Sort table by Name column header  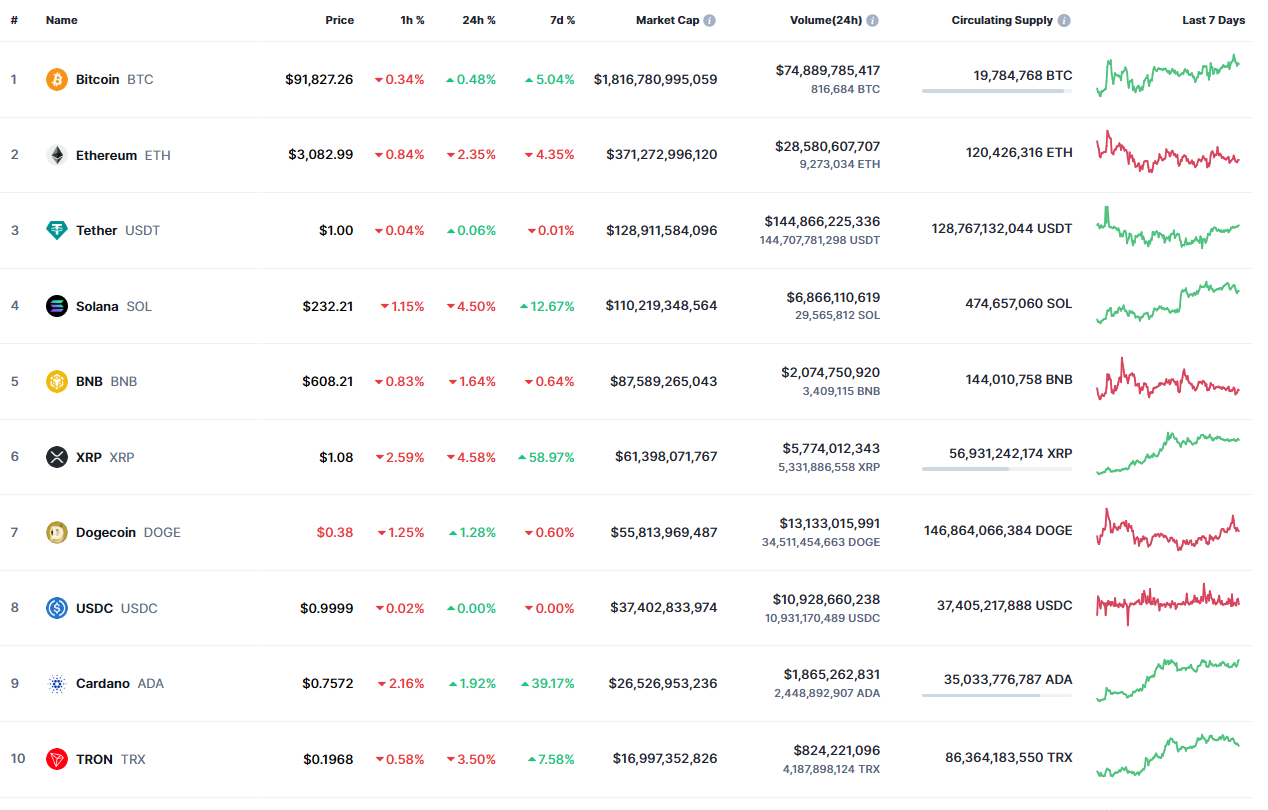coord(61,20)
